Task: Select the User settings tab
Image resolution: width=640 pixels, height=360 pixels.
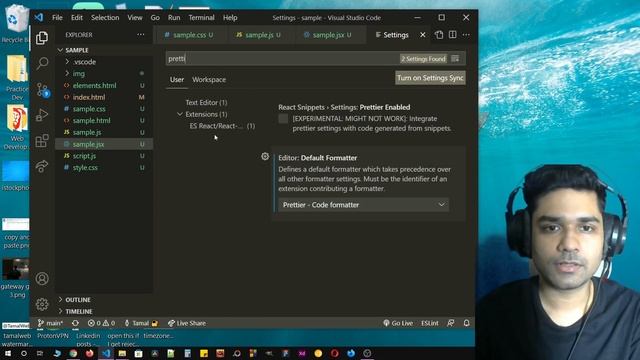Action: [x=177, y=80]
